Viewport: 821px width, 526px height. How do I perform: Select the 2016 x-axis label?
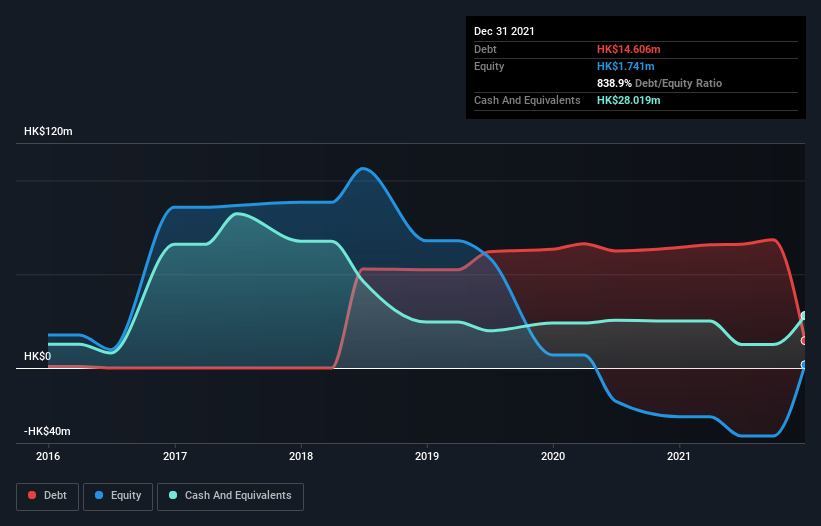point(48,456)
